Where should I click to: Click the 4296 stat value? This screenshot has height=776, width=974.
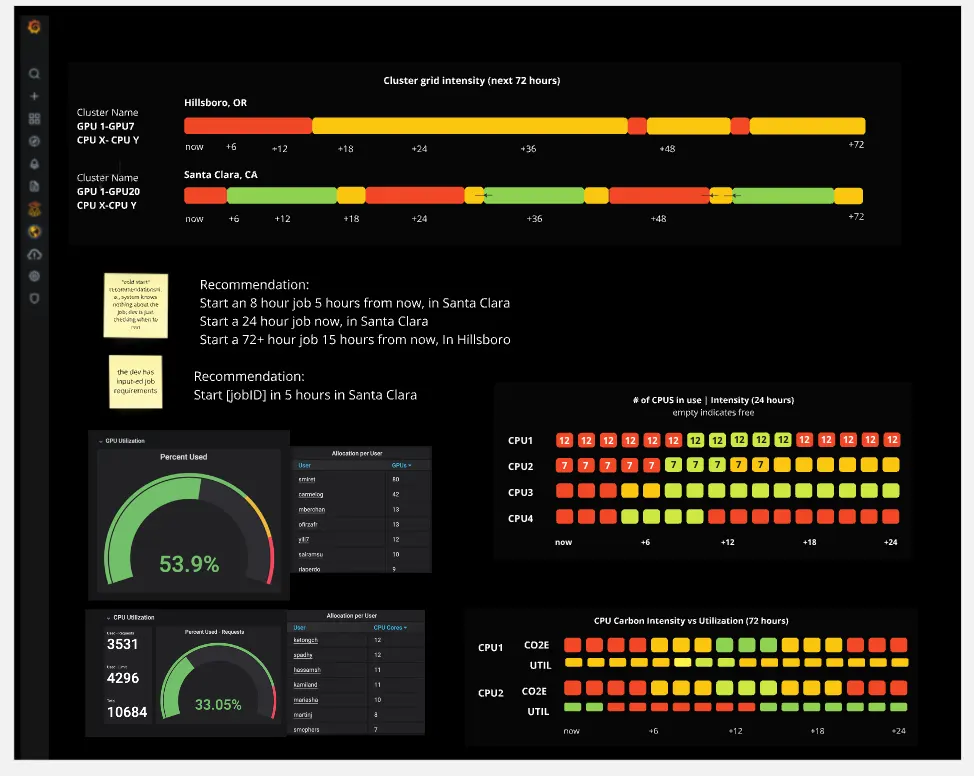(x=122, y=678)
